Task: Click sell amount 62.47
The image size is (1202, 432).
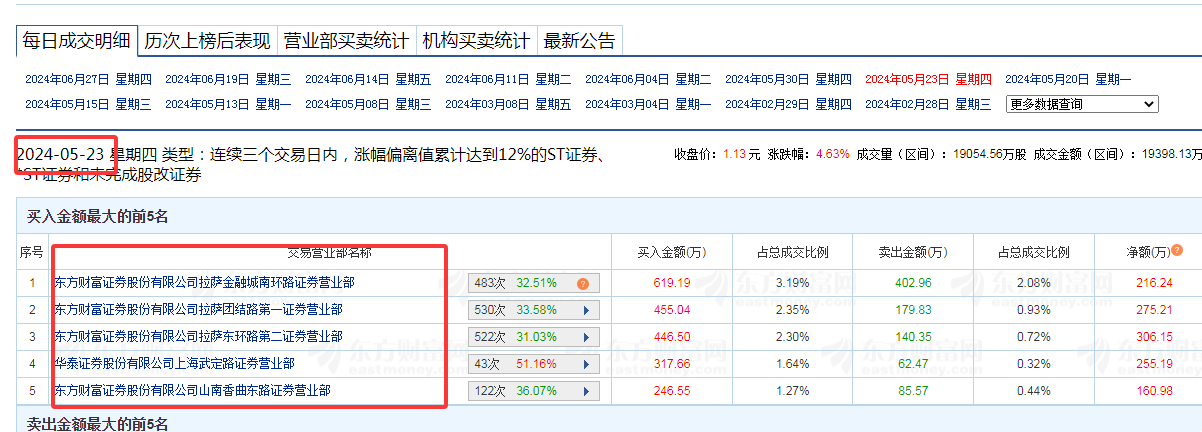Action: click(914, 364)
